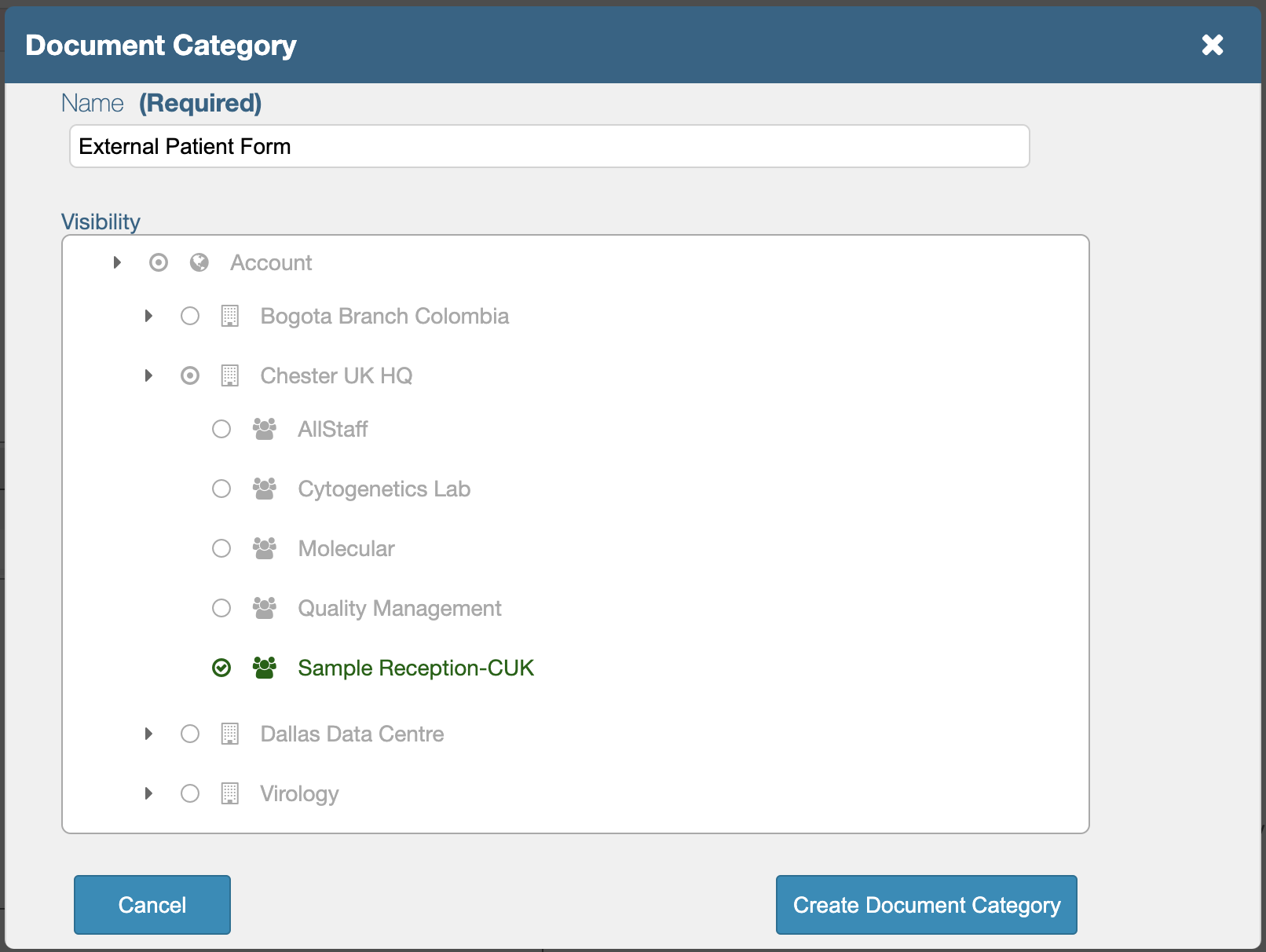1266x952 pixels.
Task: Click the group icon beside Molecular
Action: point(265,548)
